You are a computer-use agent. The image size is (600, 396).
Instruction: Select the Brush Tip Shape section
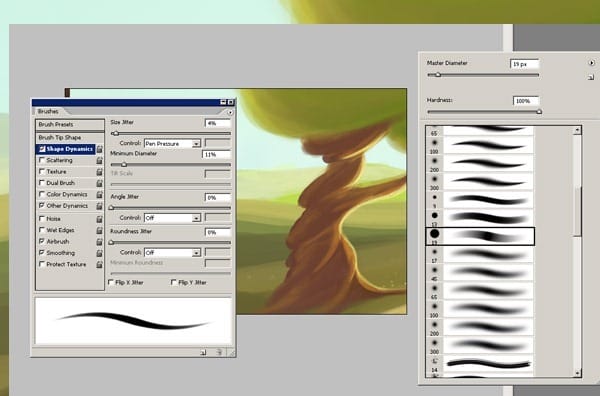(x=70, y=137)
